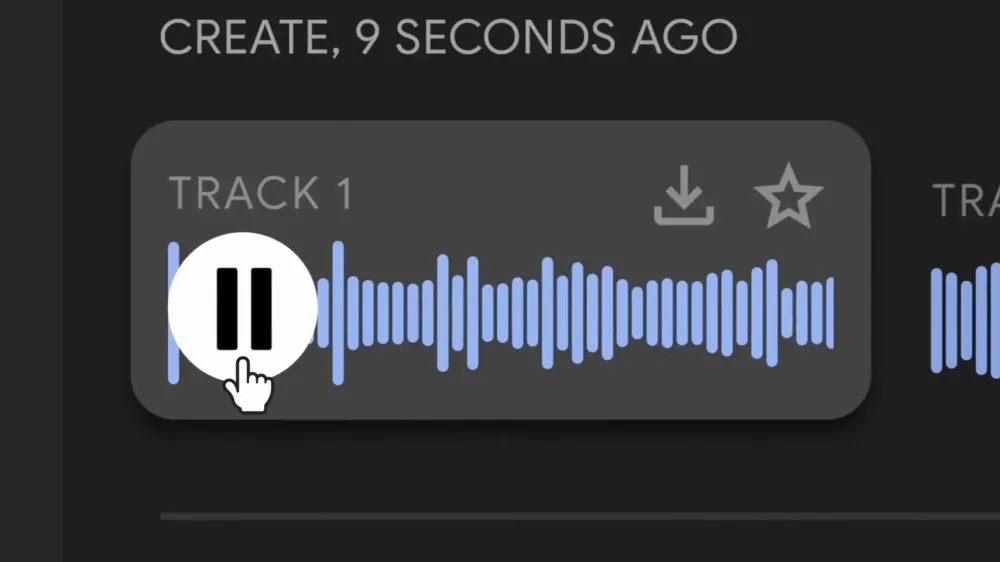Click the second track's title text
Image resolution: width=1000 pixels, height=562 pixels.
(966, 200)
